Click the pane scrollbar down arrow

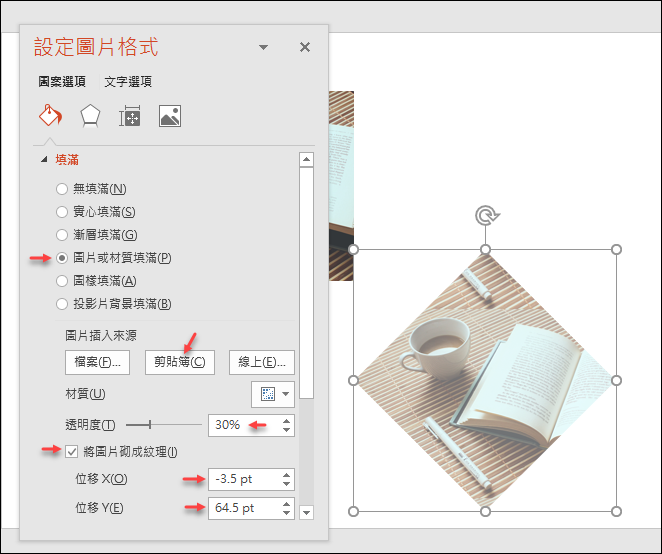[307, 513]
